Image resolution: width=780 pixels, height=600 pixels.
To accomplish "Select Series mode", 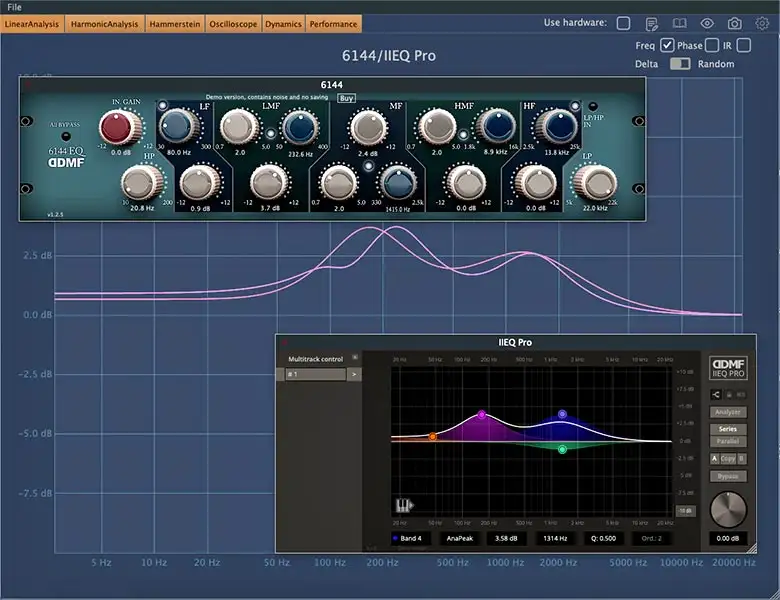I will (728, 429).
